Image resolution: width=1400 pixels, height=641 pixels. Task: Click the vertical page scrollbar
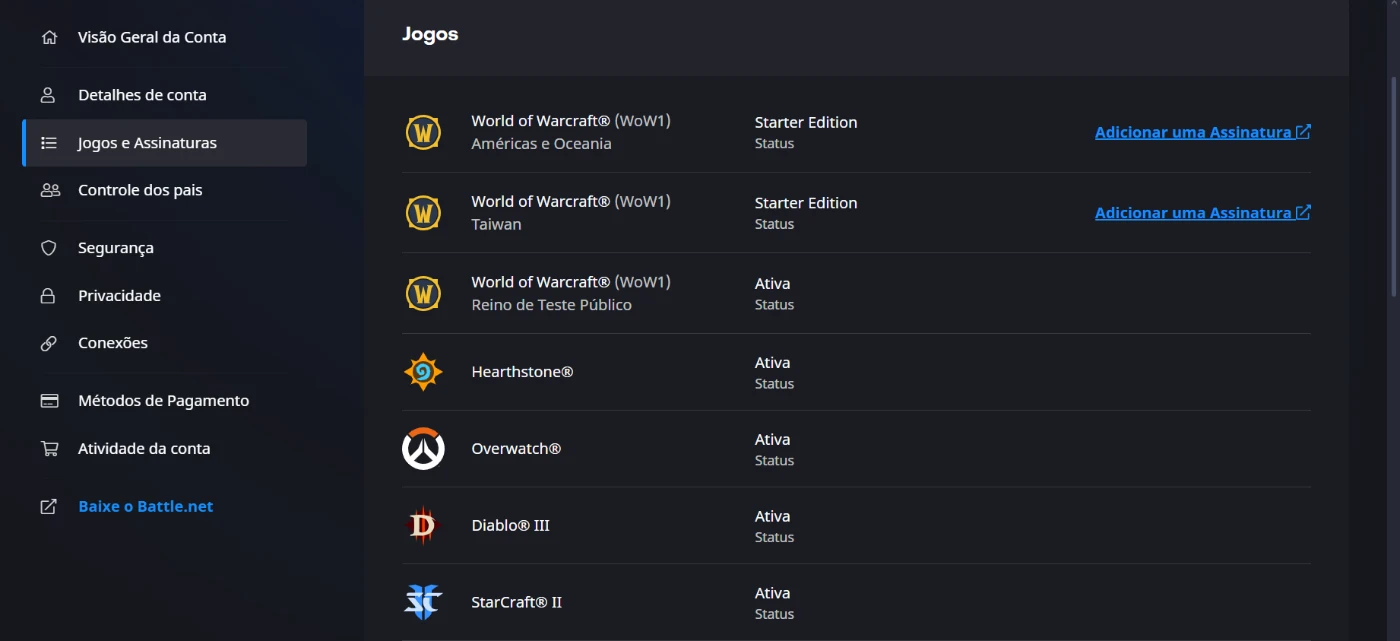[1393, 185]
